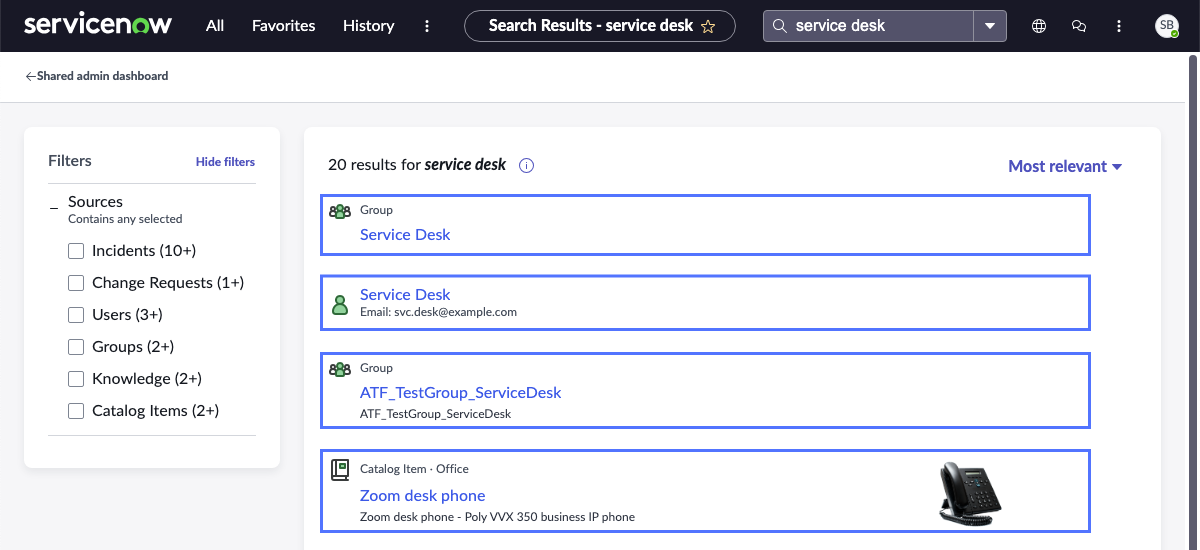Open the ATF_TestGroup_ServiceDesk result
1200x550 pixels.
tap(461, 393)
